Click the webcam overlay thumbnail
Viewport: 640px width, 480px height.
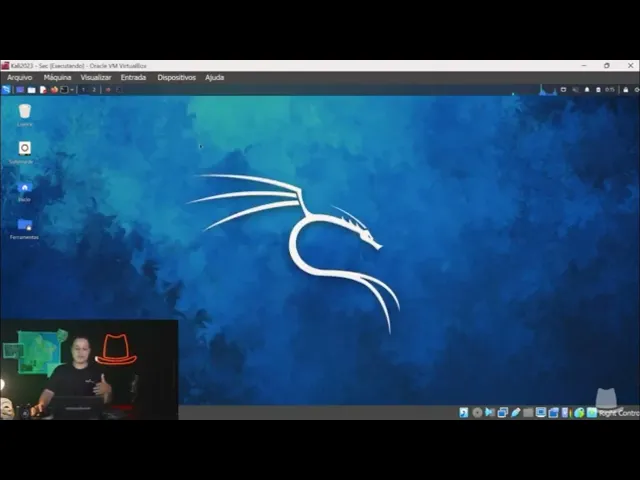pyautogui.click(x=89, y=369)
